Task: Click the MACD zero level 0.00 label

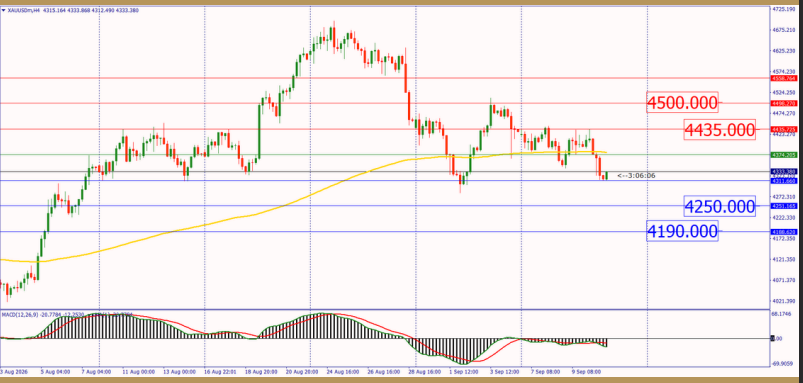Action: click(x=775, y=338)
